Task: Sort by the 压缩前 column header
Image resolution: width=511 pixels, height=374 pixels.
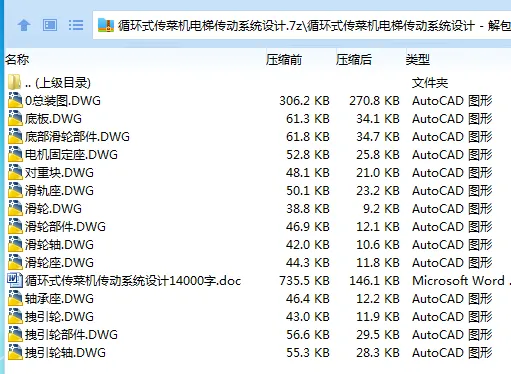Action: tap(284, 60)
